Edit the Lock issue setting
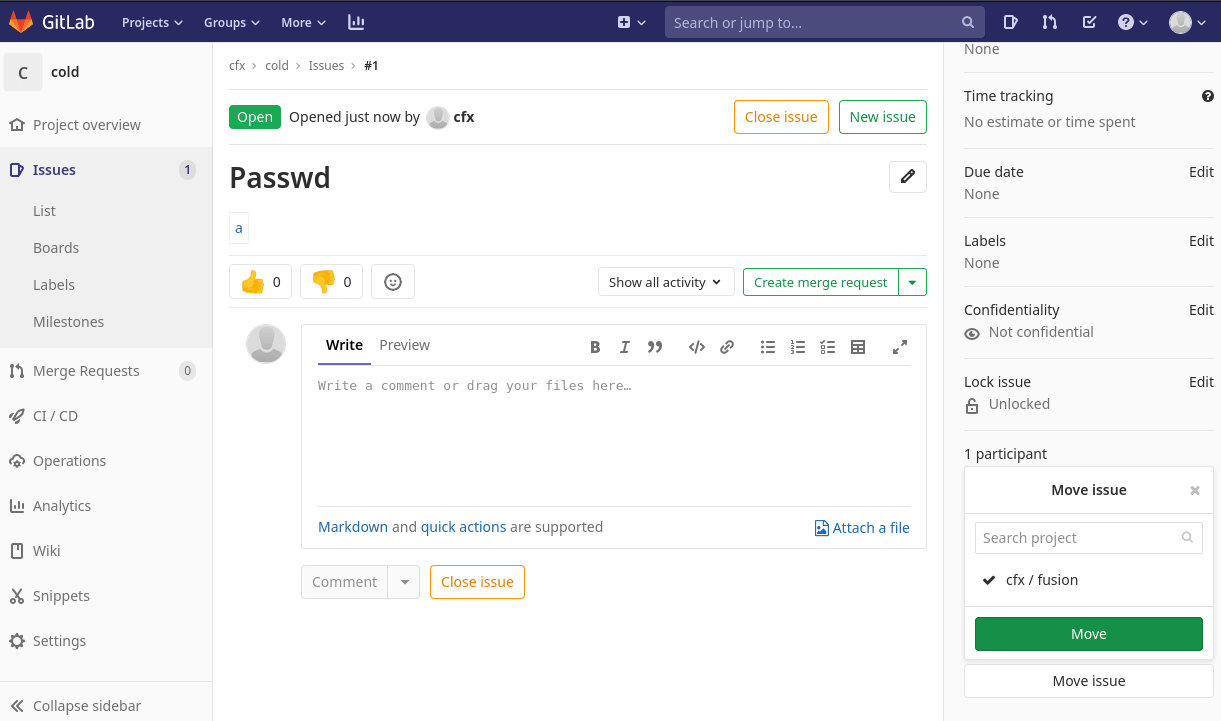This screenshot has height=721, width=1221. (x=1201, y=382)
